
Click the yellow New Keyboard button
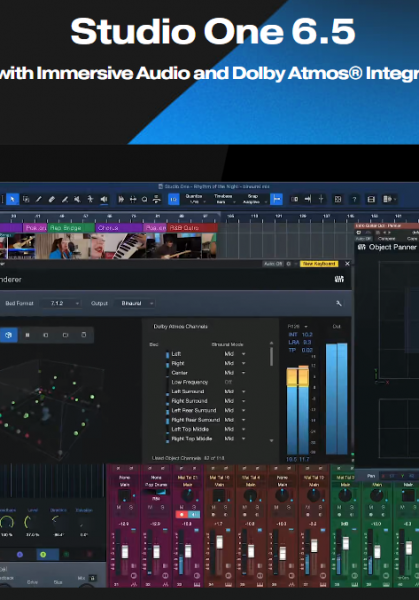[319, 264]
